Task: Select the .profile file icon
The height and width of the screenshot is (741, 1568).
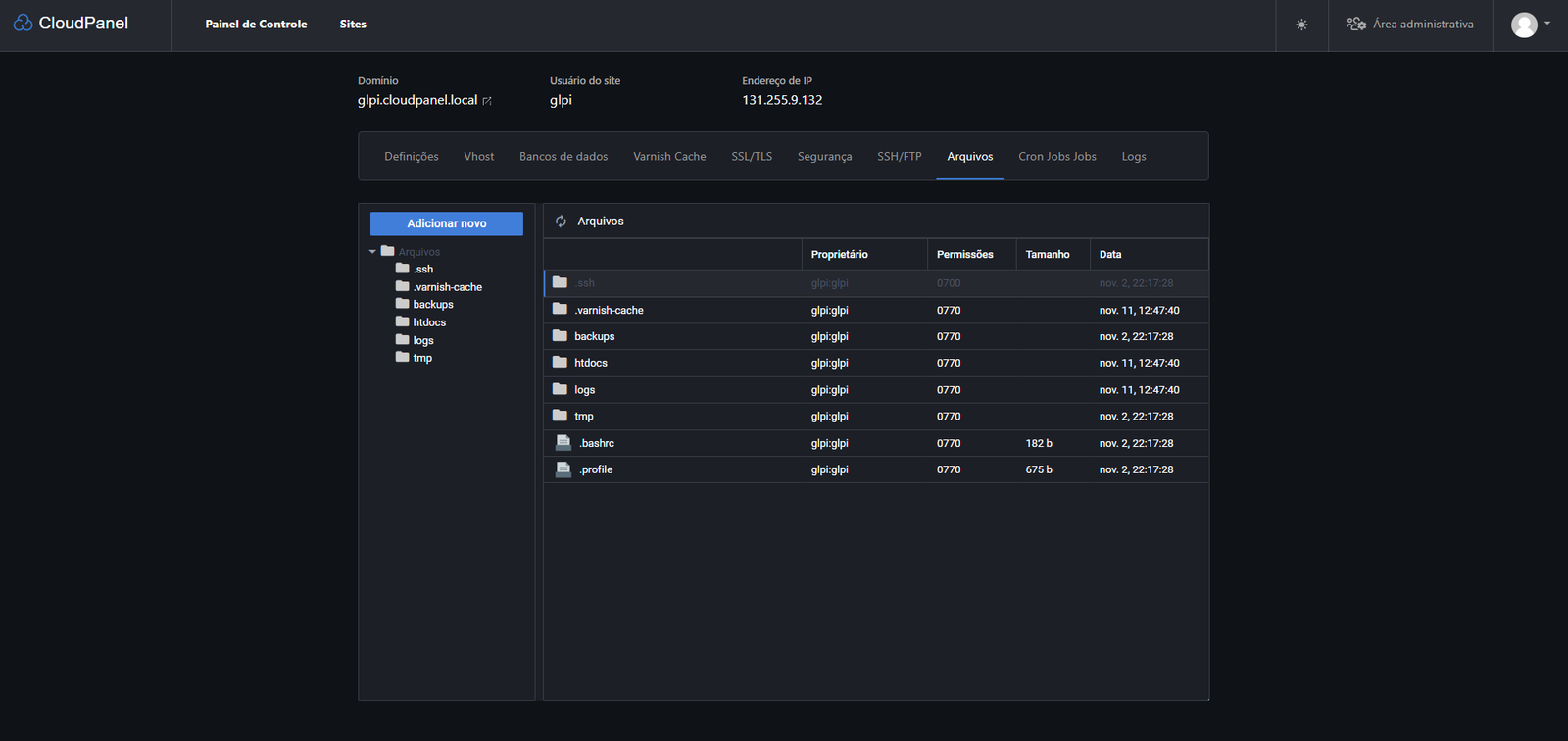Action: 563,469
